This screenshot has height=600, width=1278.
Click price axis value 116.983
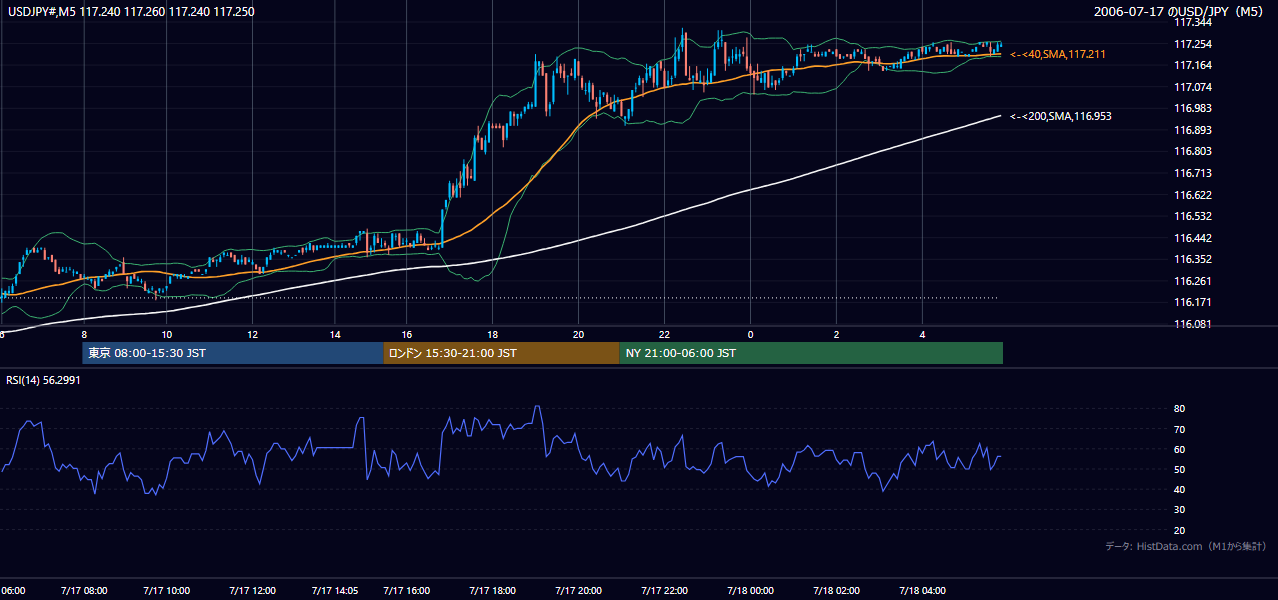tap(1193, 108)
